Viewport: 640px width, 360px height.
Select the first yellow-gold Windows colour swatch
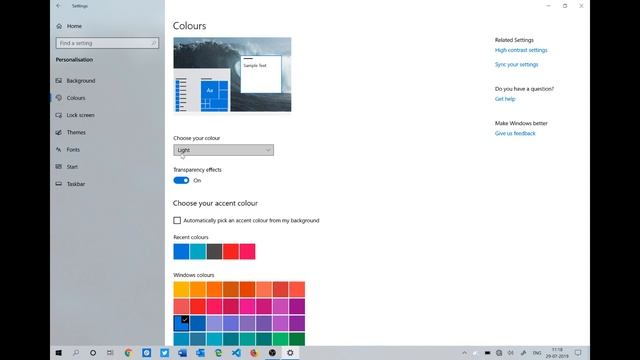[x=181, y=289]
